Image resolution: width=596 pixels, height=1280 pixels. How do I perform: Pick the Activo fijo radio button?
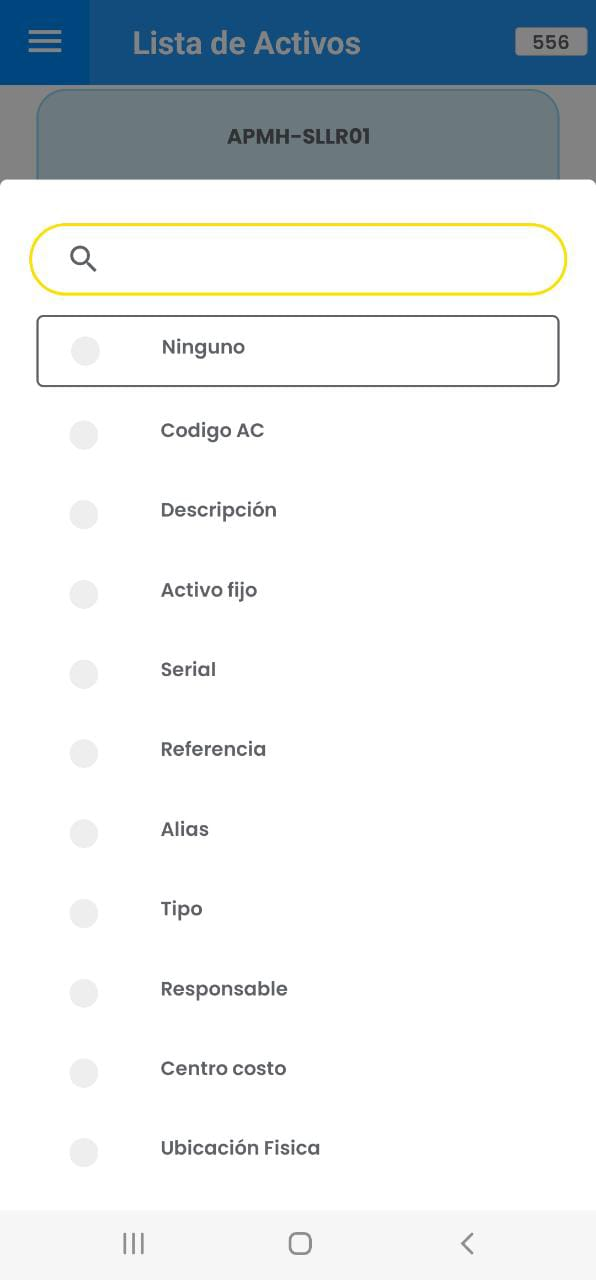point(84,594)
